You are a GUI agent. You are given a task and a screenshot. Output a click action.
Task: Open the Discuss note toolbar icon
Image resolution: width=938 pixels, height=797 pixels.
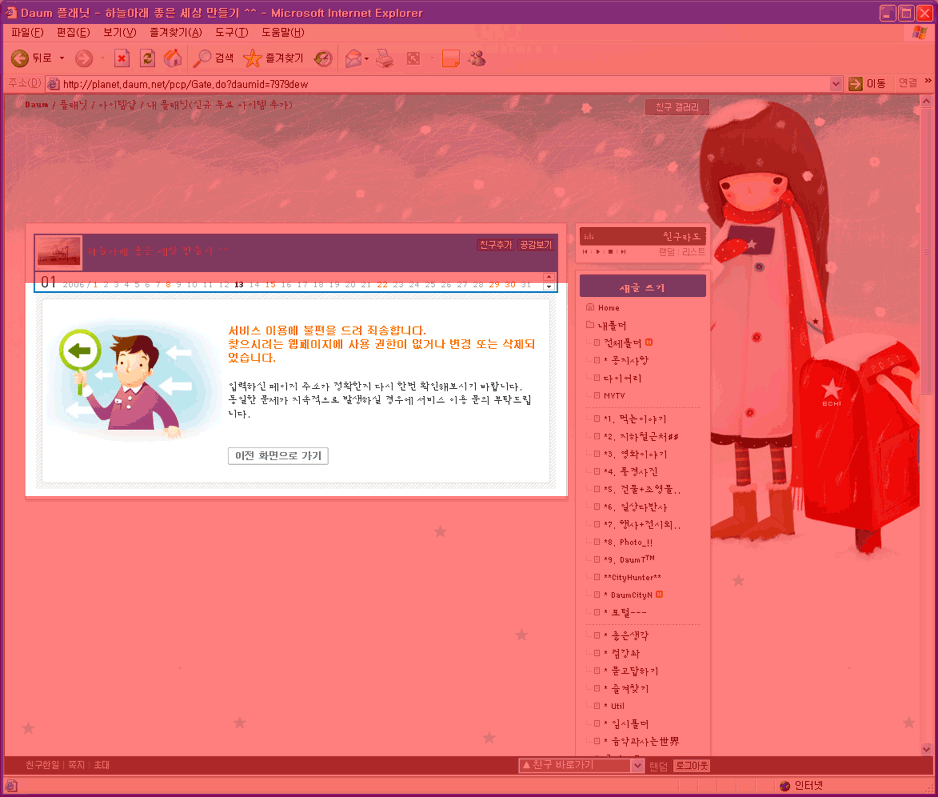pyautogui.click(x=450, y=58)
